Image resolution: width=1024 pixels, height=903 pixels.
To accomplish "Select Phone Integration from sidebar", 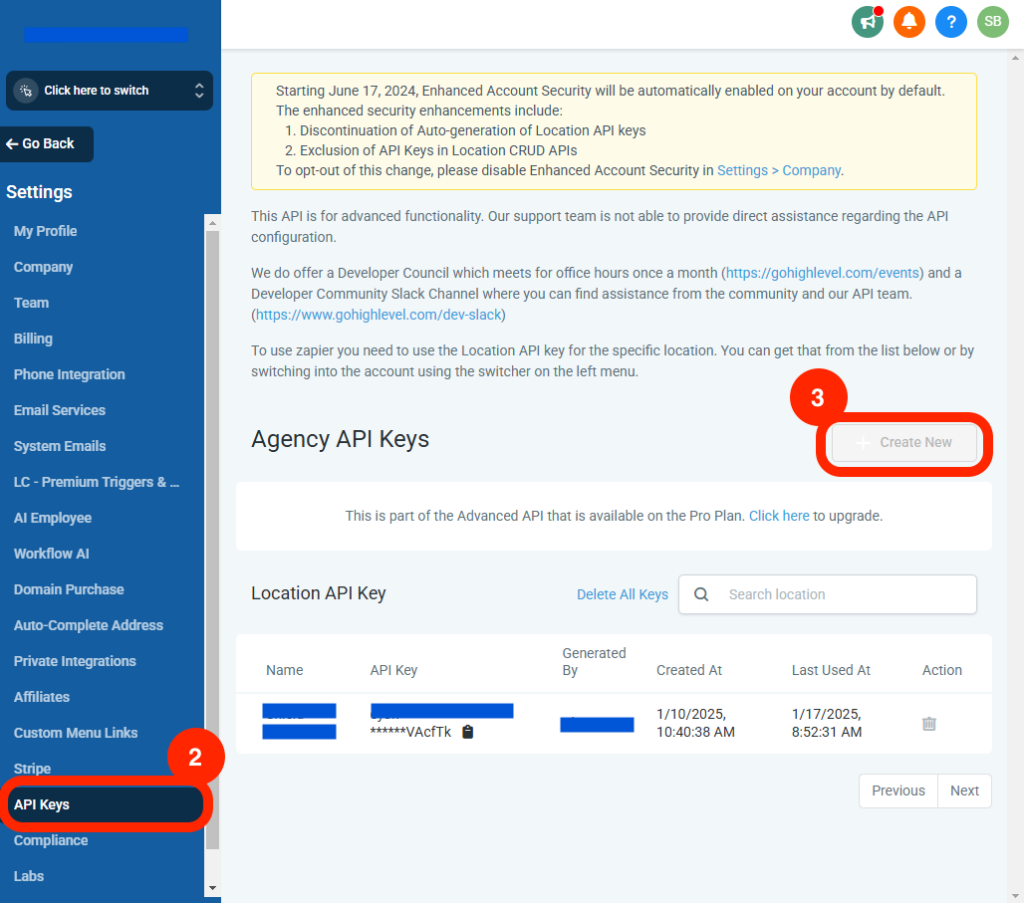I will (x=69, y=374).
